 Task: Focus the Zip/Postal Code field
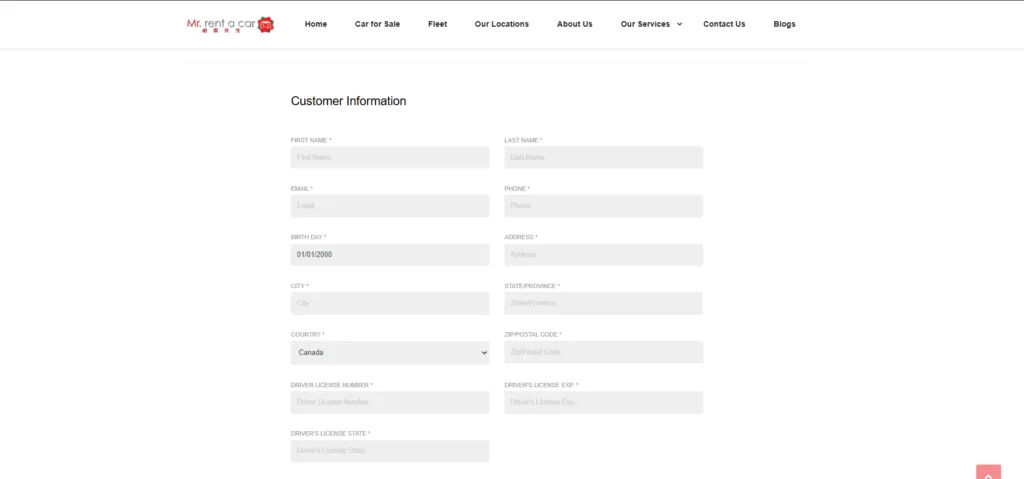[603, 352]
